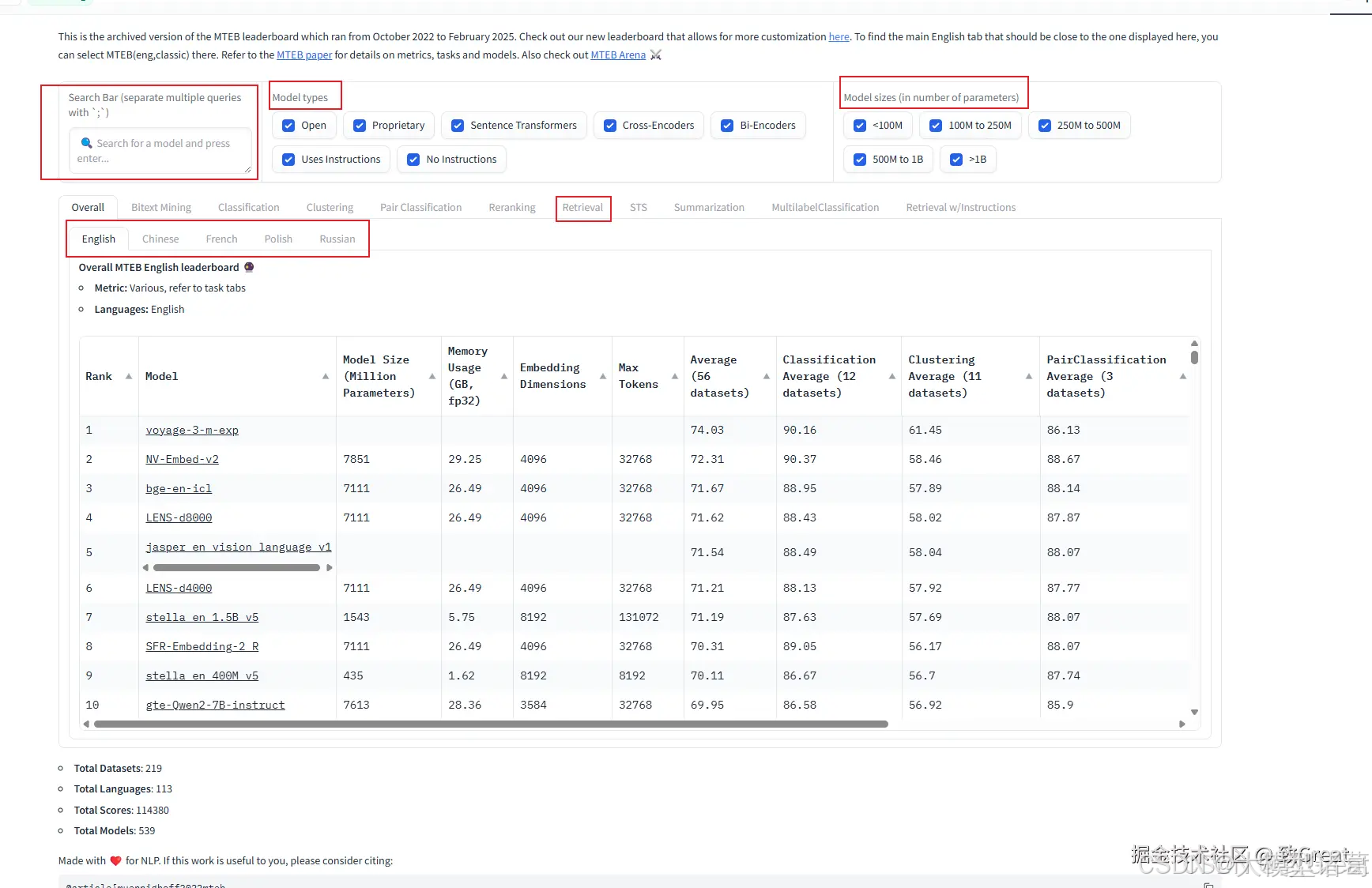Viewport: 1372px width, 888px height.
Task: Sort by Average (56 datasets) arrow
Action: [767, 376]
